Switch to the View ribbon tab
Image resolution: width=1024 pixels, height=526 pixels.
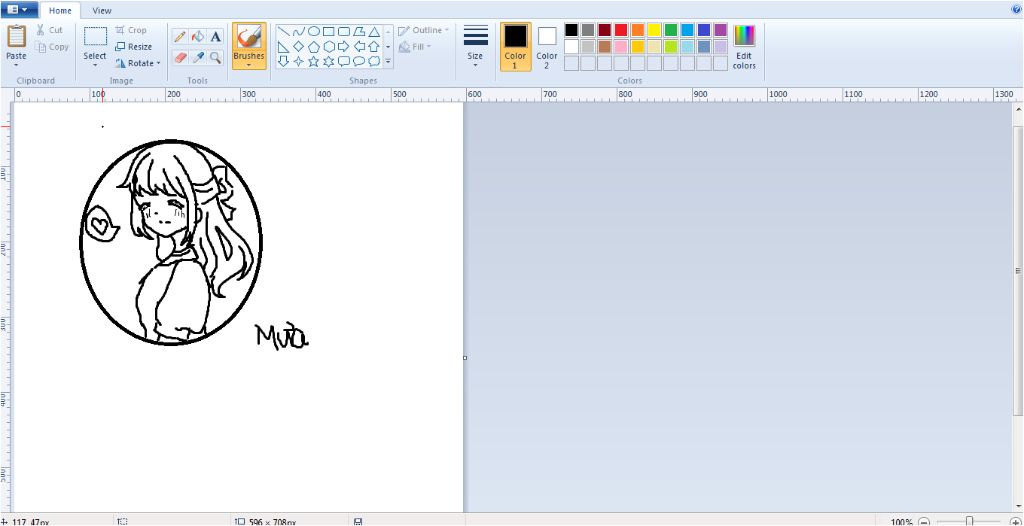102,10
